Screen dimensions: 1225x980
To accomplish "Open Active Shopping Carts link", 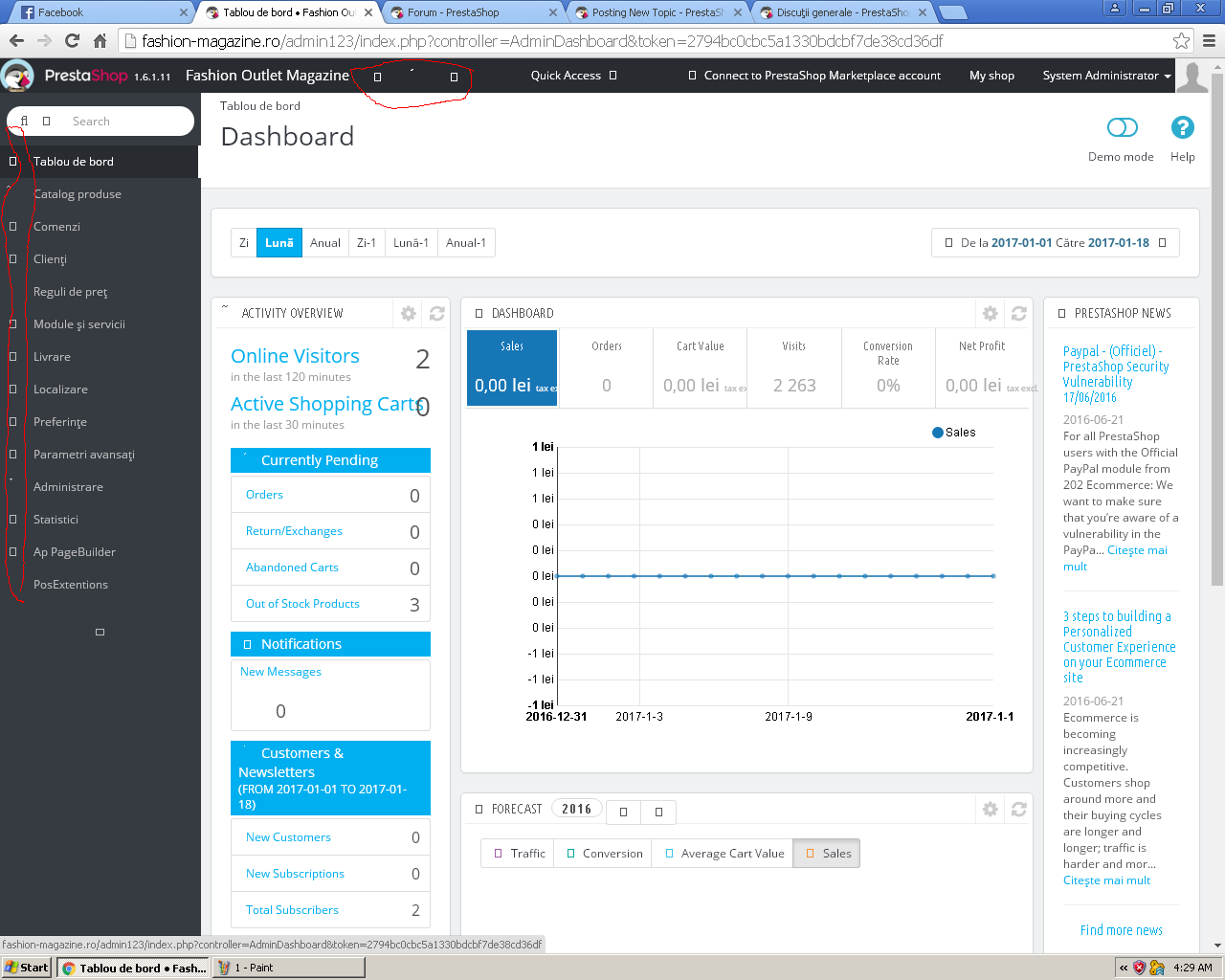I will 326,404.
